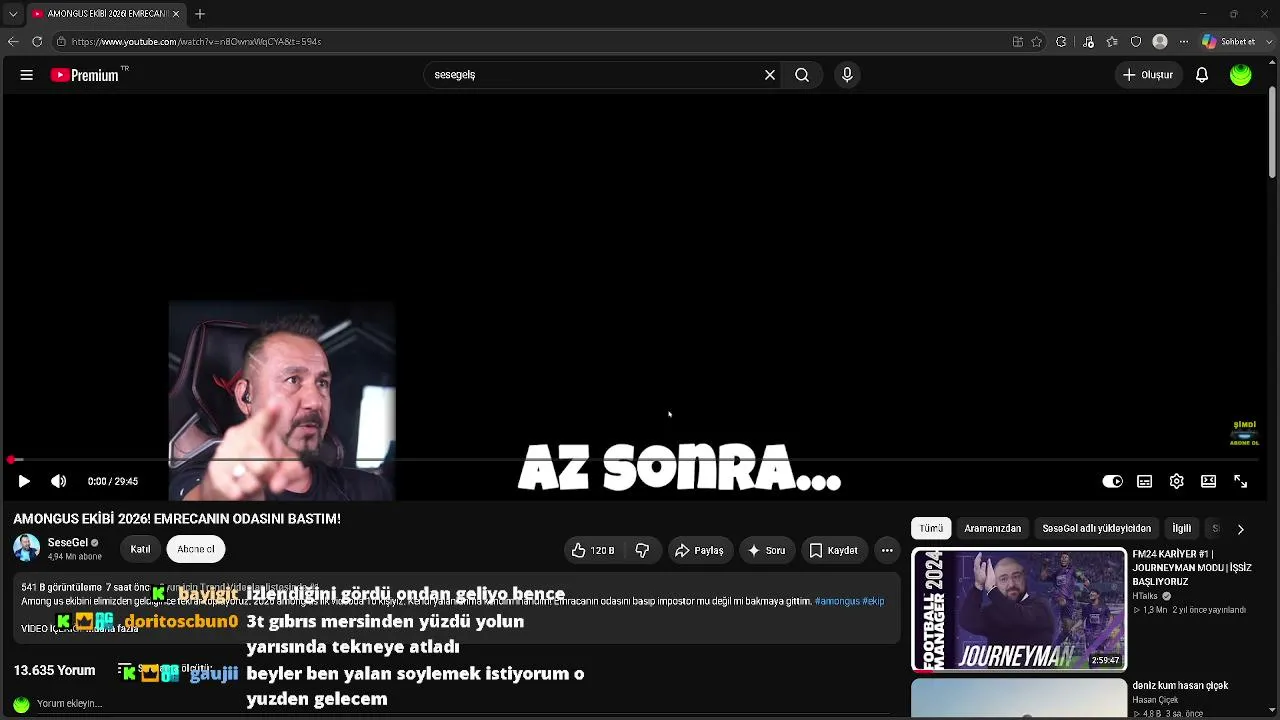The width and height of the screenshot is (1280, 720).
Task: Open browser essentials shield icon
Action: [x=1136, y=42]
